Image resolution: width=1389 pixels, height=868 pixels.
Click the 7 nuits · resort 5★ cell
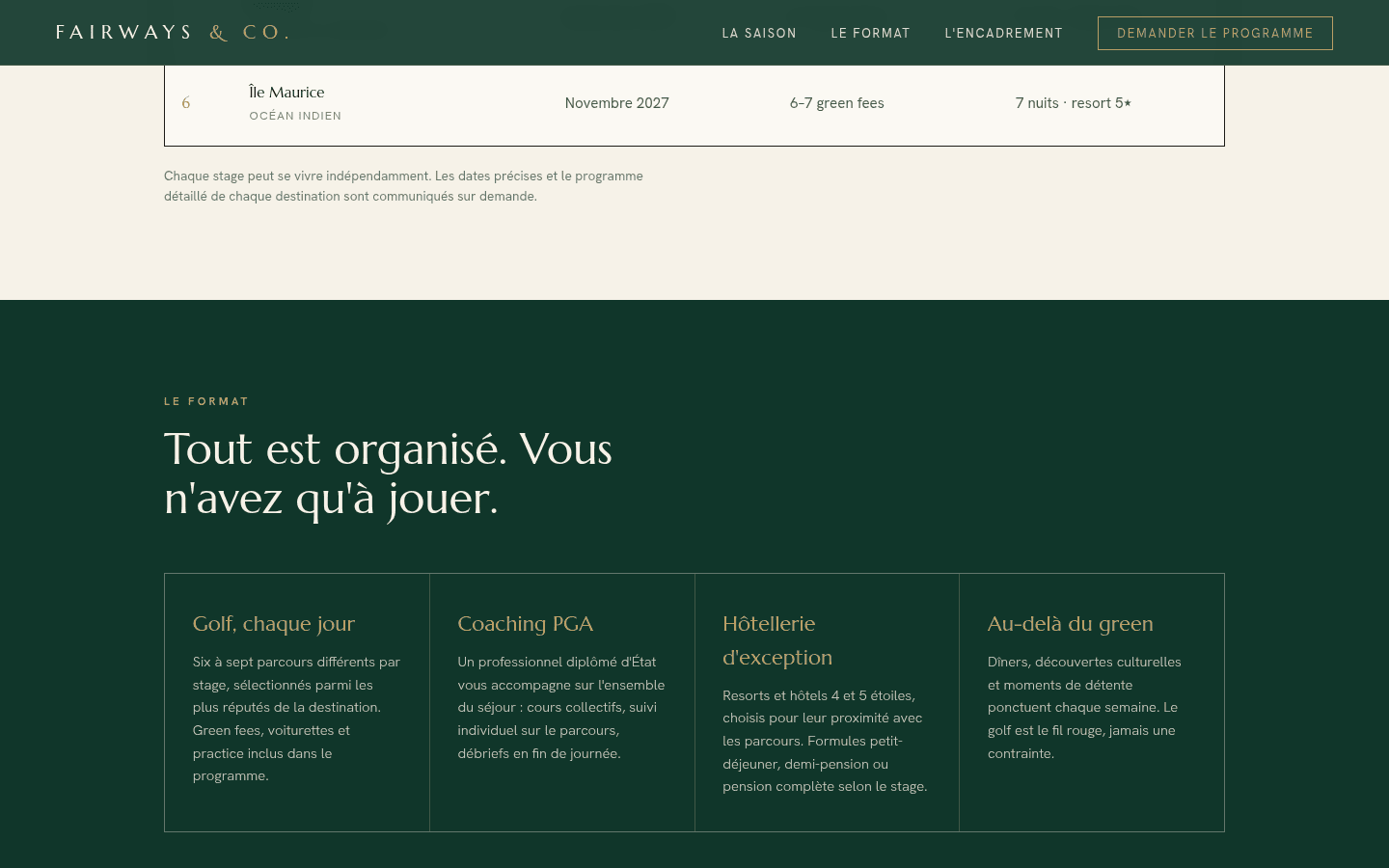point(1073,103)
